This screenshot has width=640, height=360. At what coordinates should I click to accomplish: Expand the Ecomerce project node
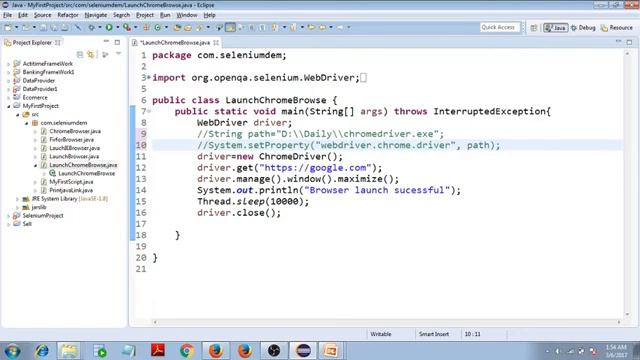(x=9, y=98)
